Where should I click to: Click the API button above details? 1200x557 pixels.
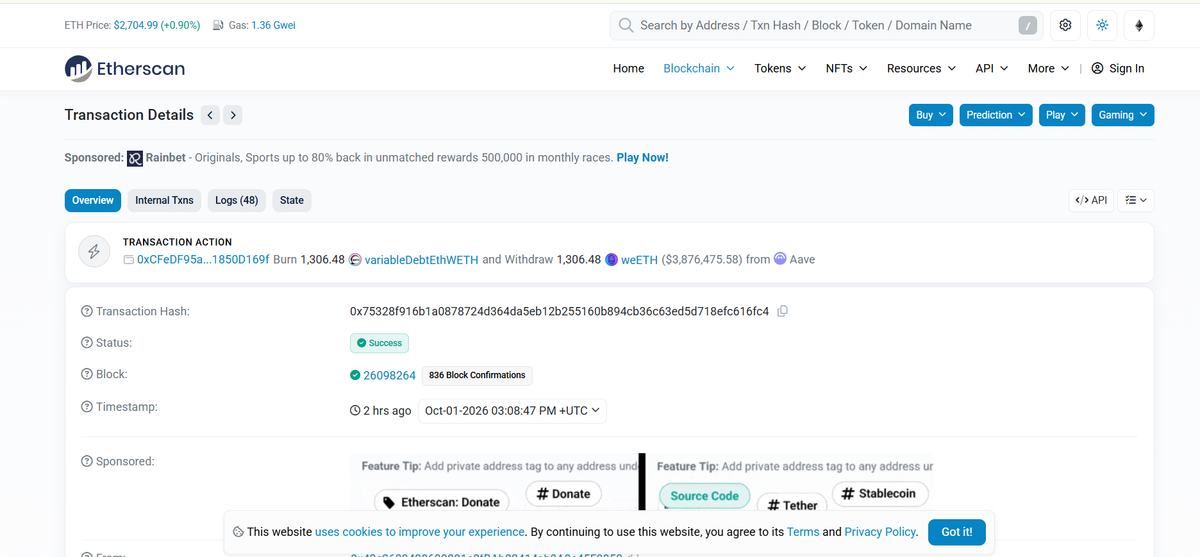(1091, 200)
